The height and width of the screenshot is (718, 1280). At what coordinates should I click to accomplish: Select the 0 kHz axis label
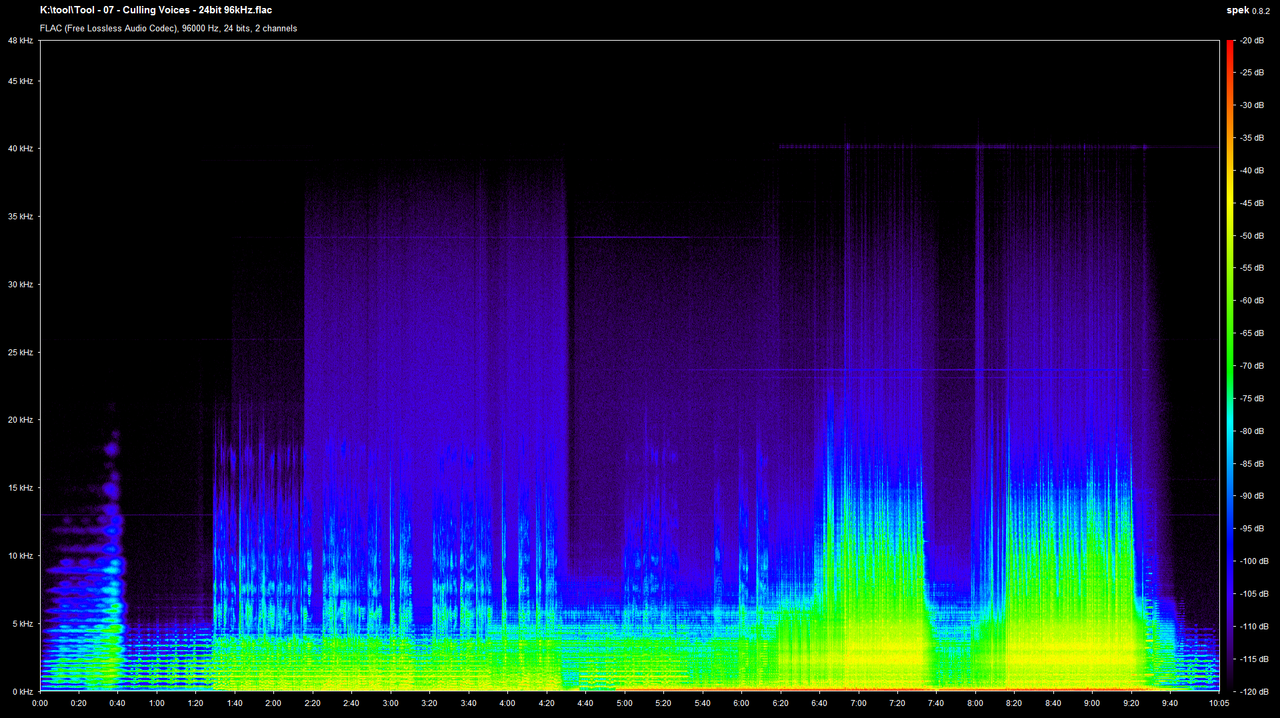tap(23, 692)
